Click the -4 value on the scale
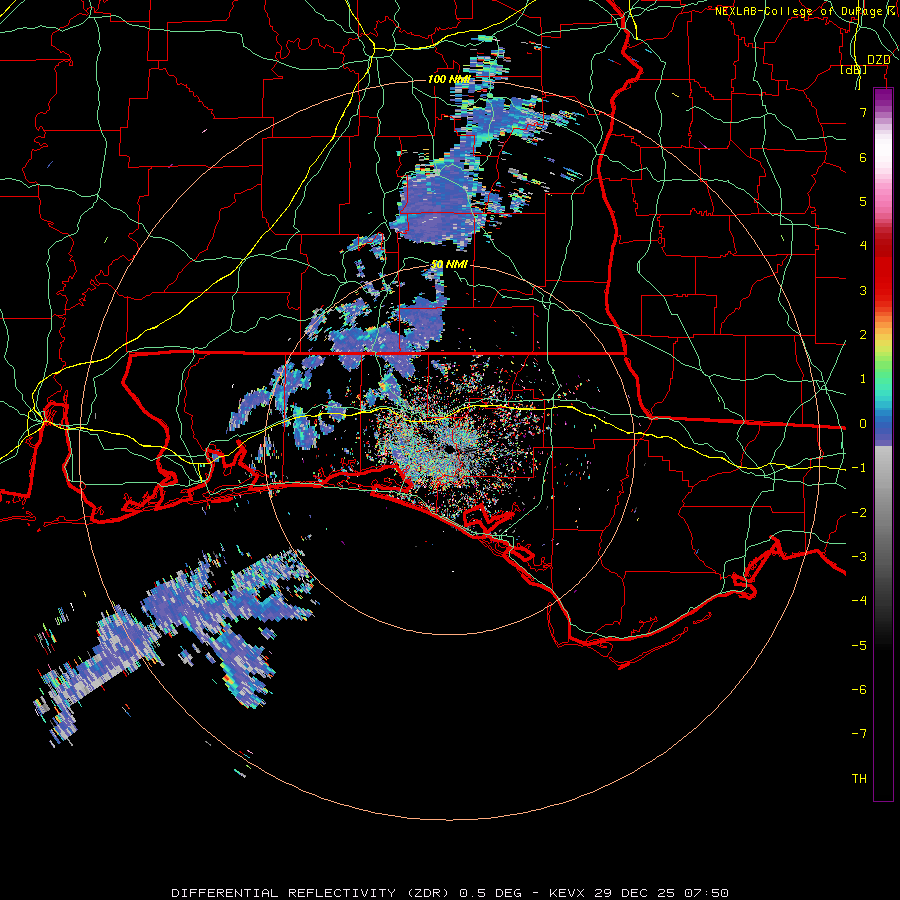Image resolution: width=900 pixels, height=900 pixels. point(859,601)
